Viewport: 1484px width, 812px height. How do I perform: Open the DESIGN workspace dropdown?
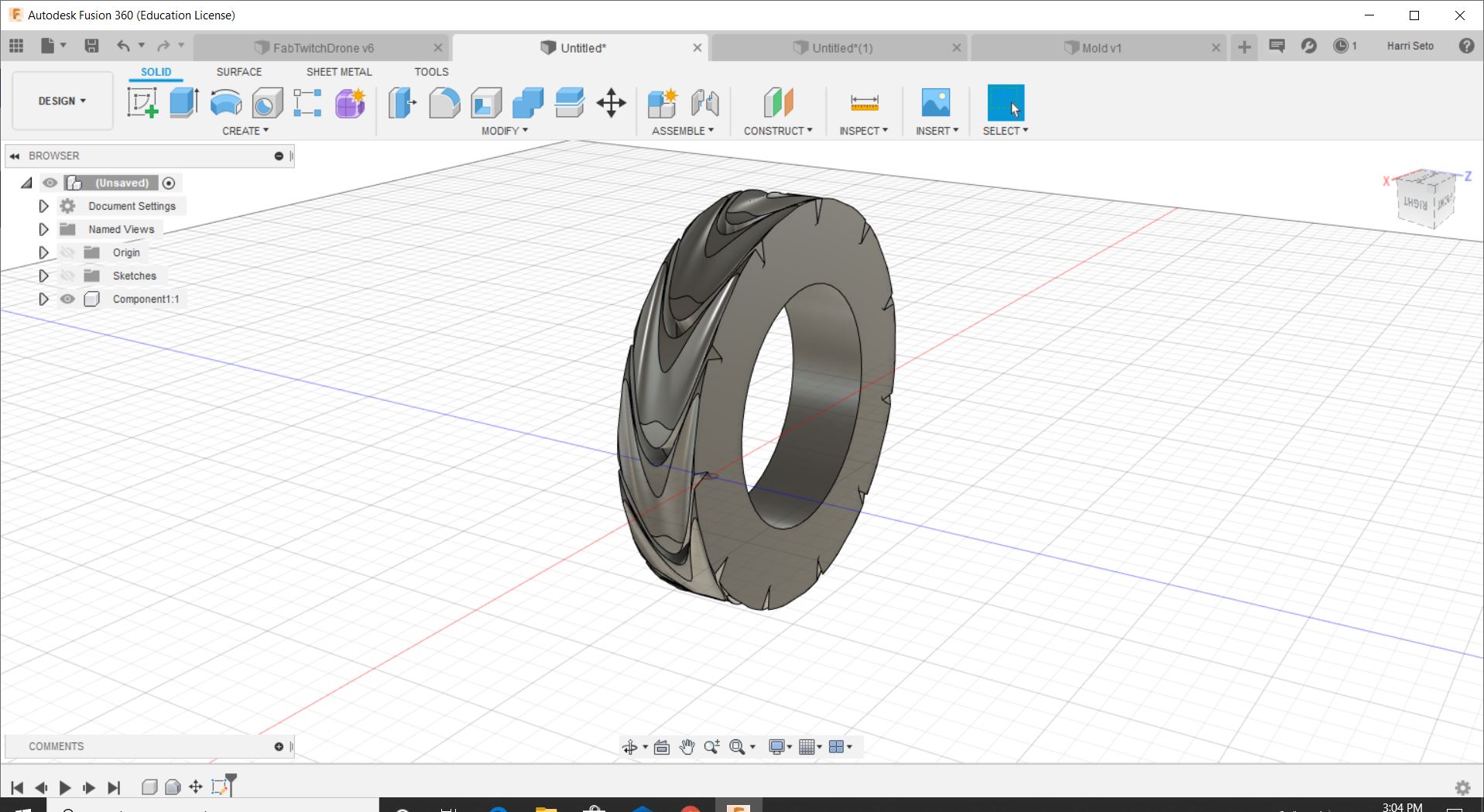(x=63, y=101)
